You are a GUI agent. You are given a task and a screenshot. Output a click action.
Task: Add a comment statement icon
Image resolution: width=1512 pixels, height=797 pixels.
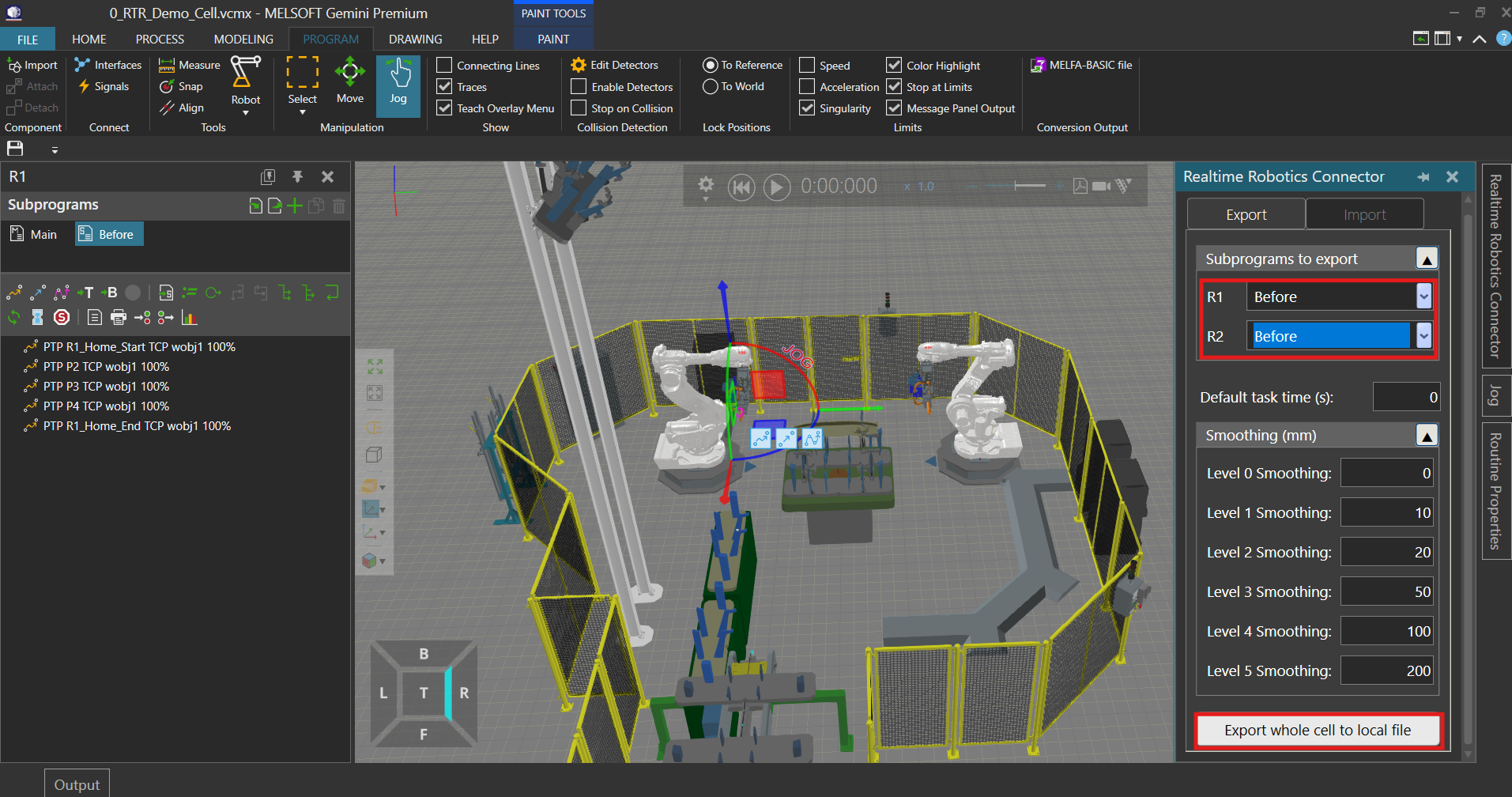[x=95, y=317]
